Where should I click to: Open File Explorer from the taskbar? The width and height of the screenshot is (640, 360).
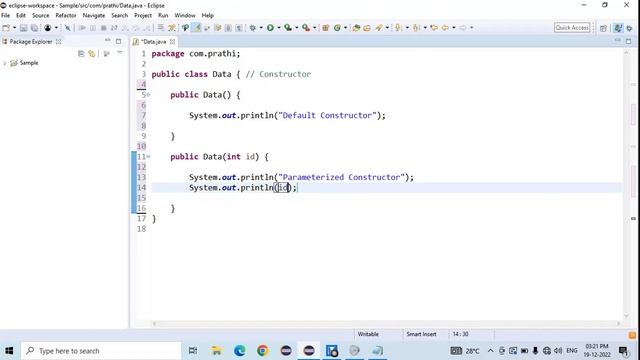pyautogui.click(x=216, y=351)
